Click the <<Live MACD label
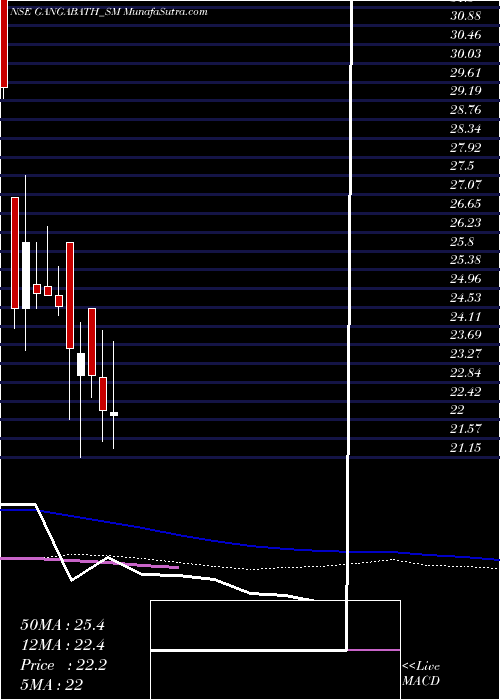500x700 pixels. [x=421, y=673]
